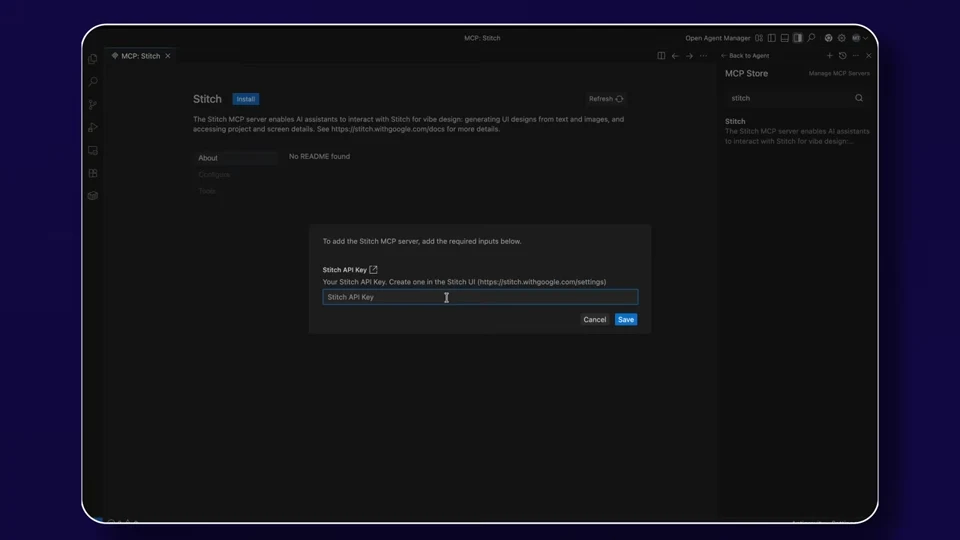
Task: Click the bottom cube icon in activity bar
Action: click(x=93, y=196)
